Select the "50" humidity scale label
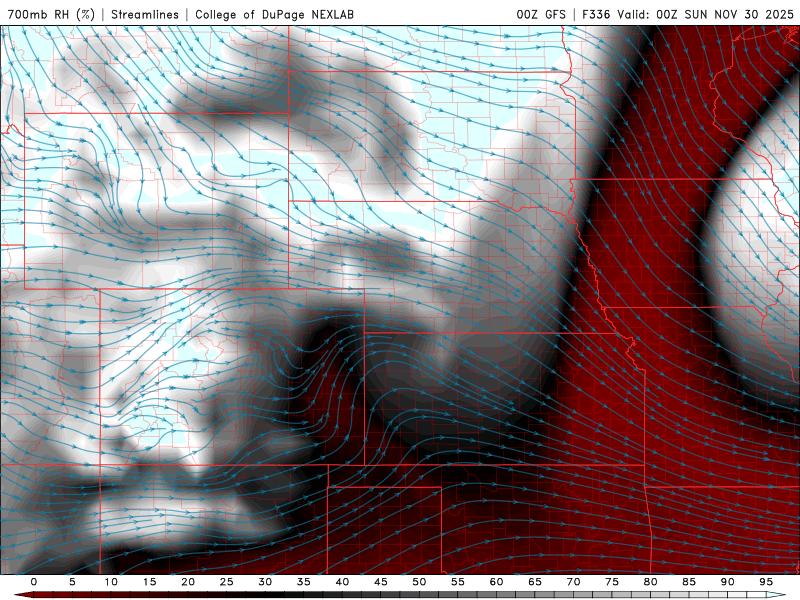This screenshot has width=800, height=600. 419,582
